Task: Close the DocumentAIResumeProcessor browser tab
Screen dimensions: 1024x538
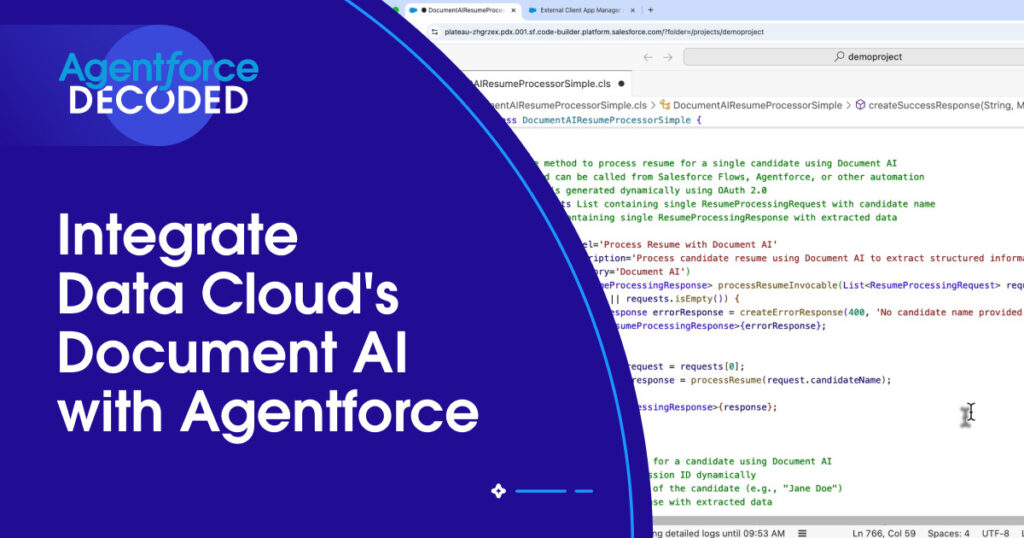Action: tap(514, 10)
